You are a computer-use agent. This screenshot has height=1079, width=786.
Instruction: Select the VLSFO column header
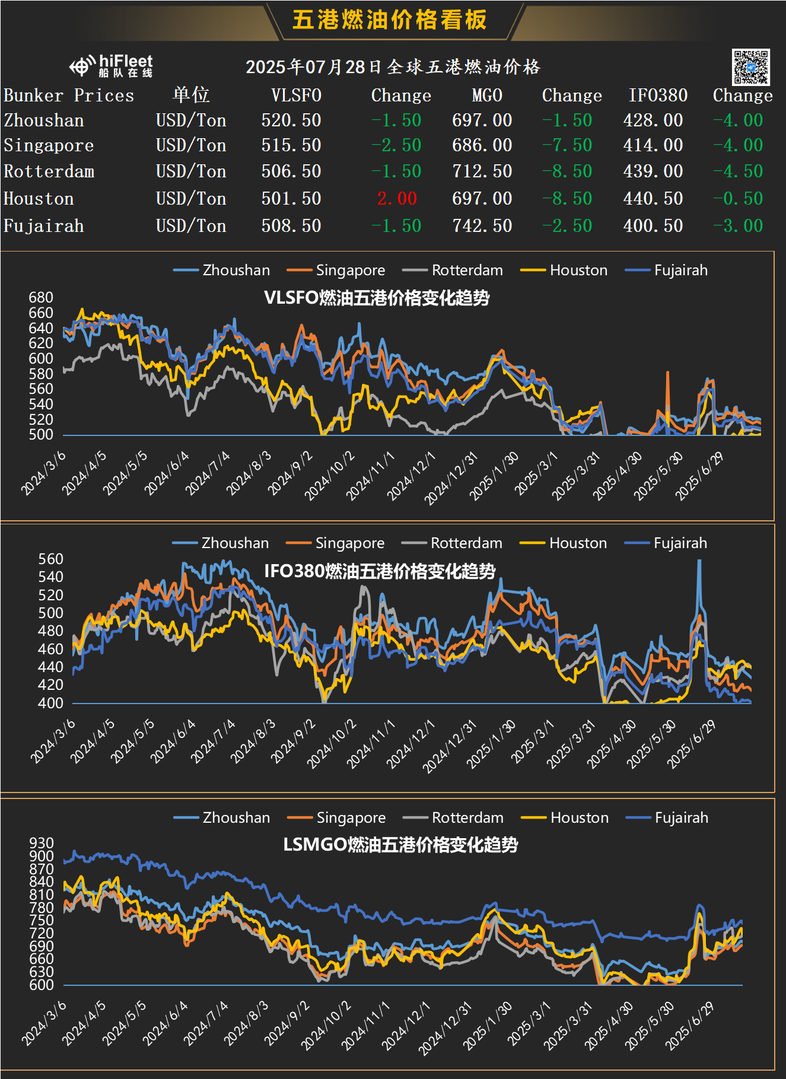pos(296,96)
